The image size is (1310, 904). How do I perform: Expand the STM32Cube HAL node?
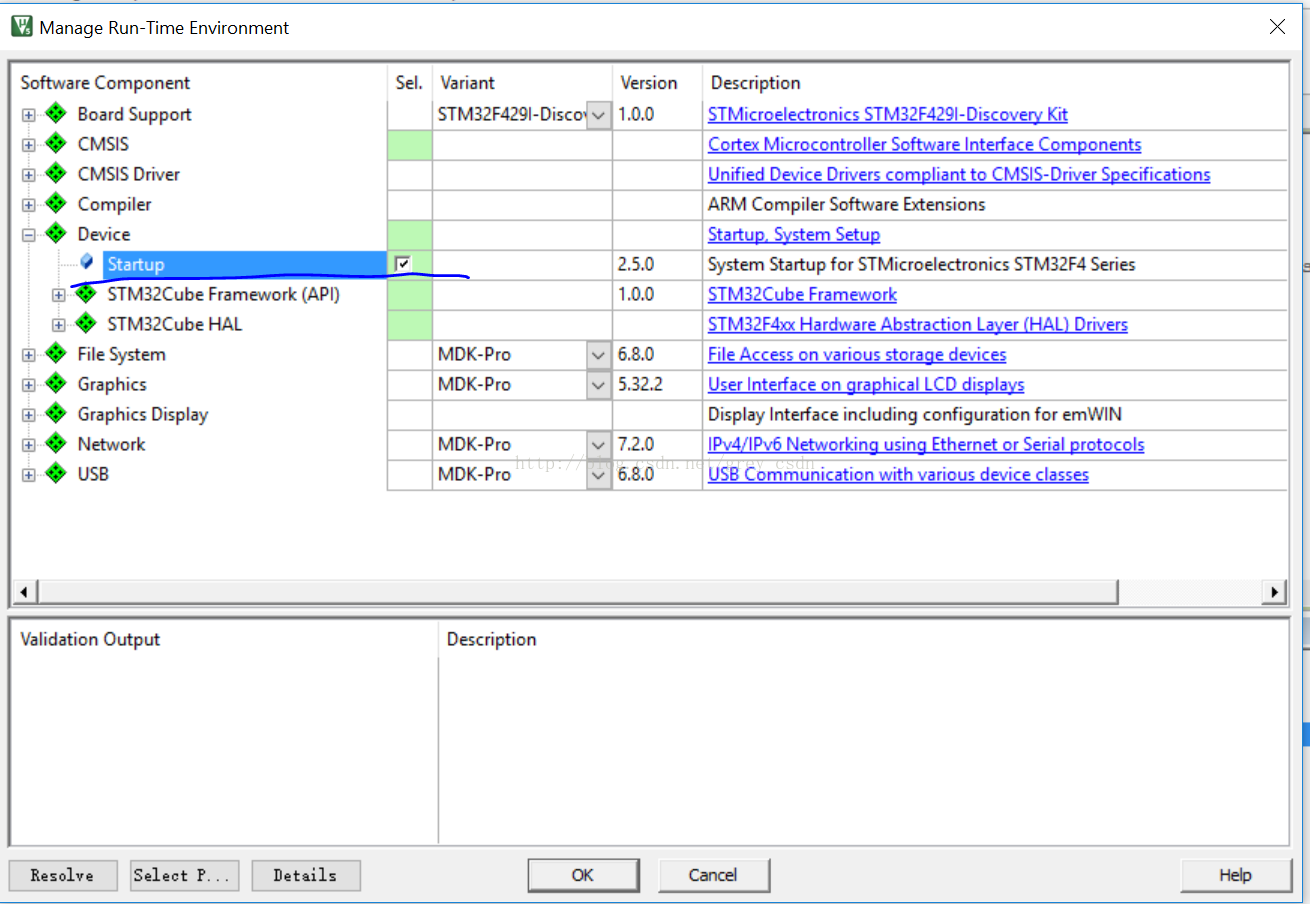tap(58, 325)
